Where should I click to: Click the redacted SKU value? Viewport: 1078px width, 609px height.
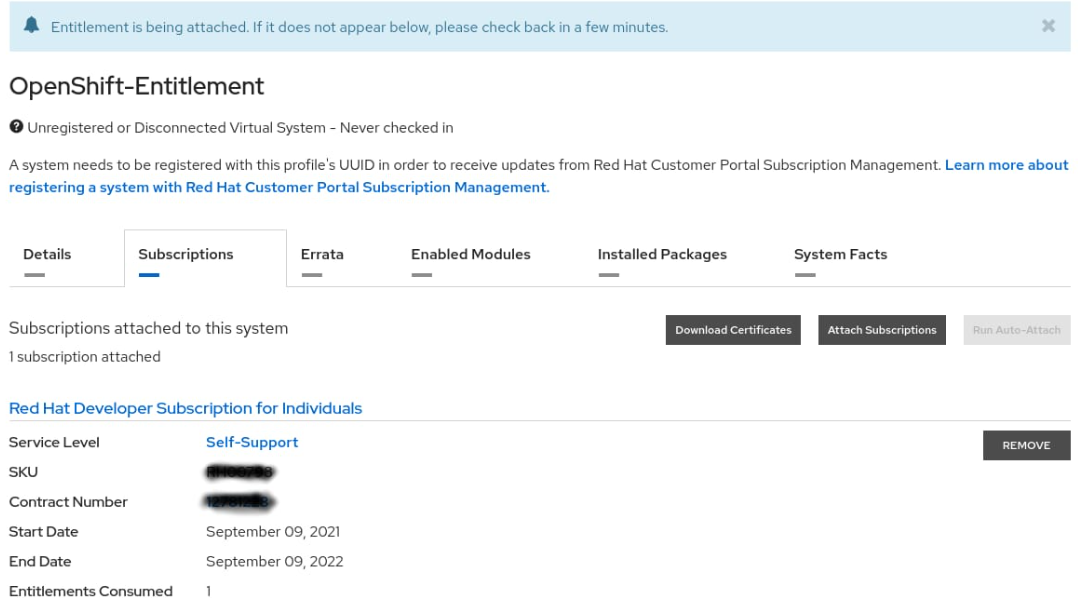coord(240,472)
